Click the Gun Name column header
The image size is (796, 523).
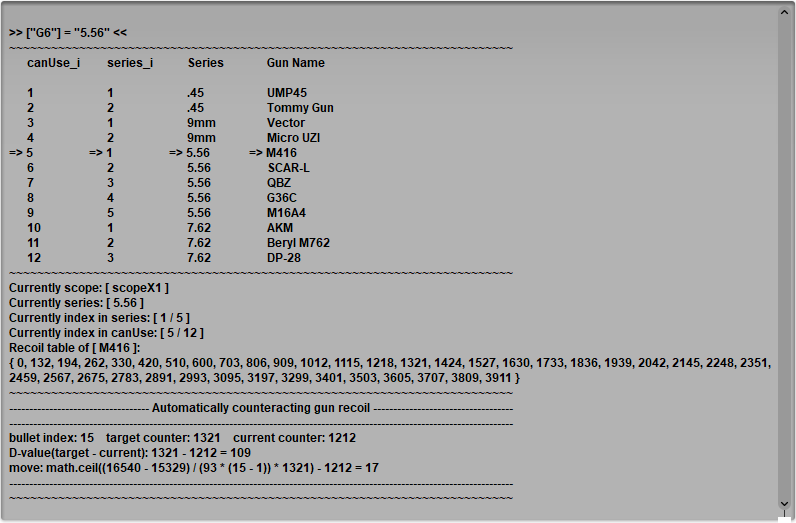pos(295,63)
